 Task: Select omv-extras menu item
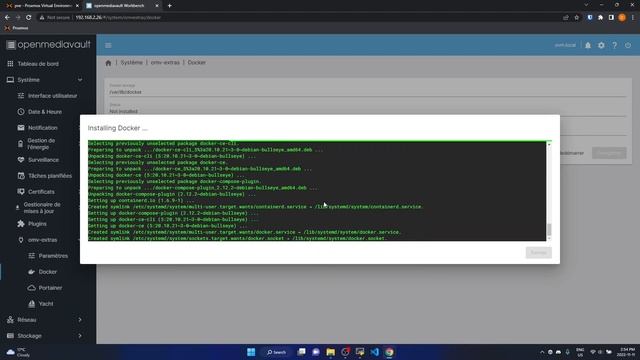(41, 240)
